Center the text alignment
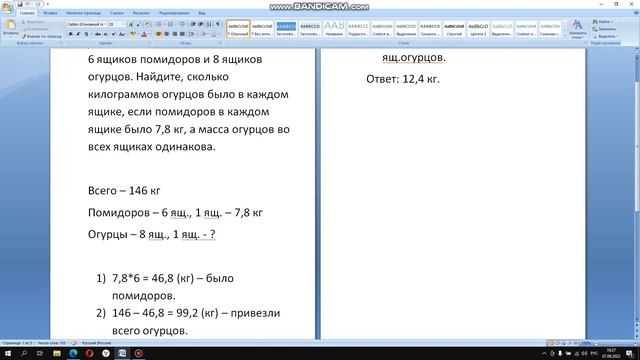The image size is (640, 360). (x=167, y=34)
